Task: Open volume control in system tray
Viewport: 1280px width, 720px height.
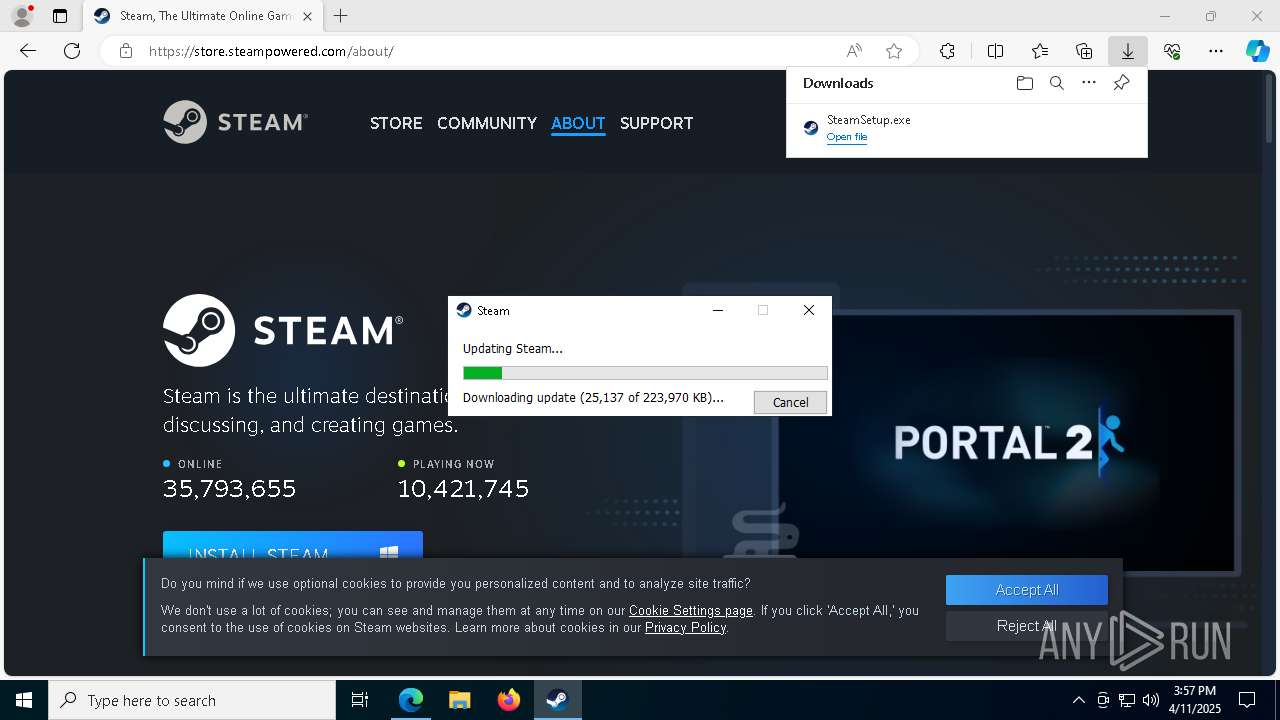Action: click(x=1150, y=700)
